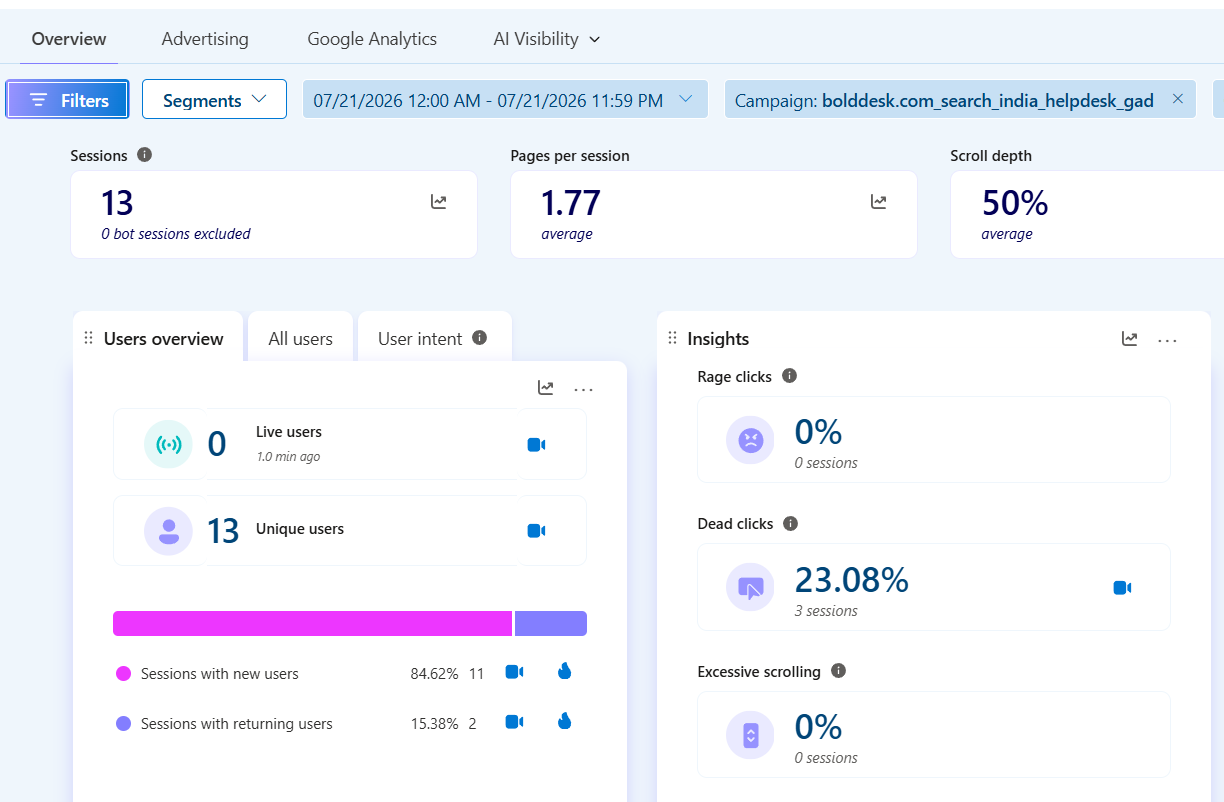1224x802 pixels.
Task: Open more options in Insights panel
Action: pos(1168,340)
